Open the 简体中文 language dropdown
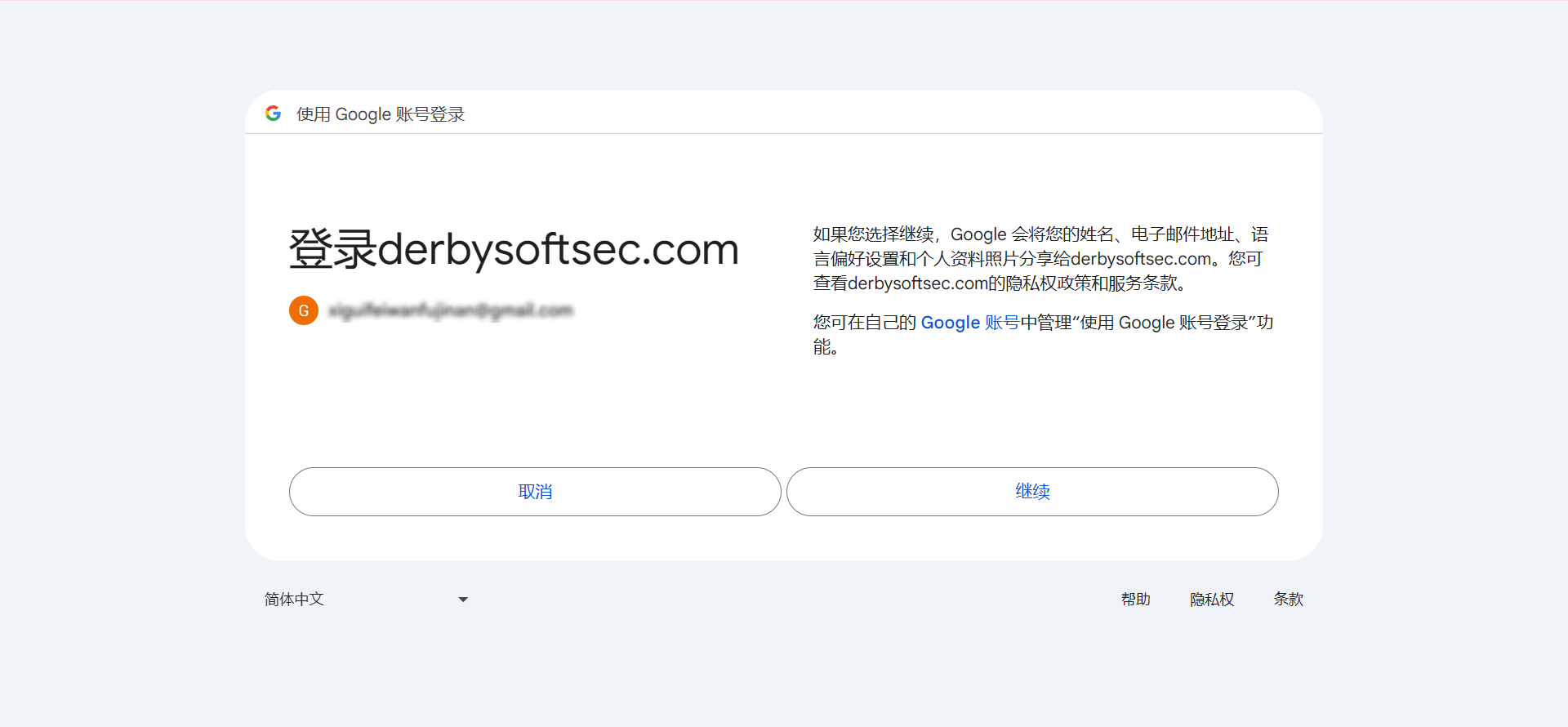This screenshot has height=727, width=1568. (x=366, y=600)
